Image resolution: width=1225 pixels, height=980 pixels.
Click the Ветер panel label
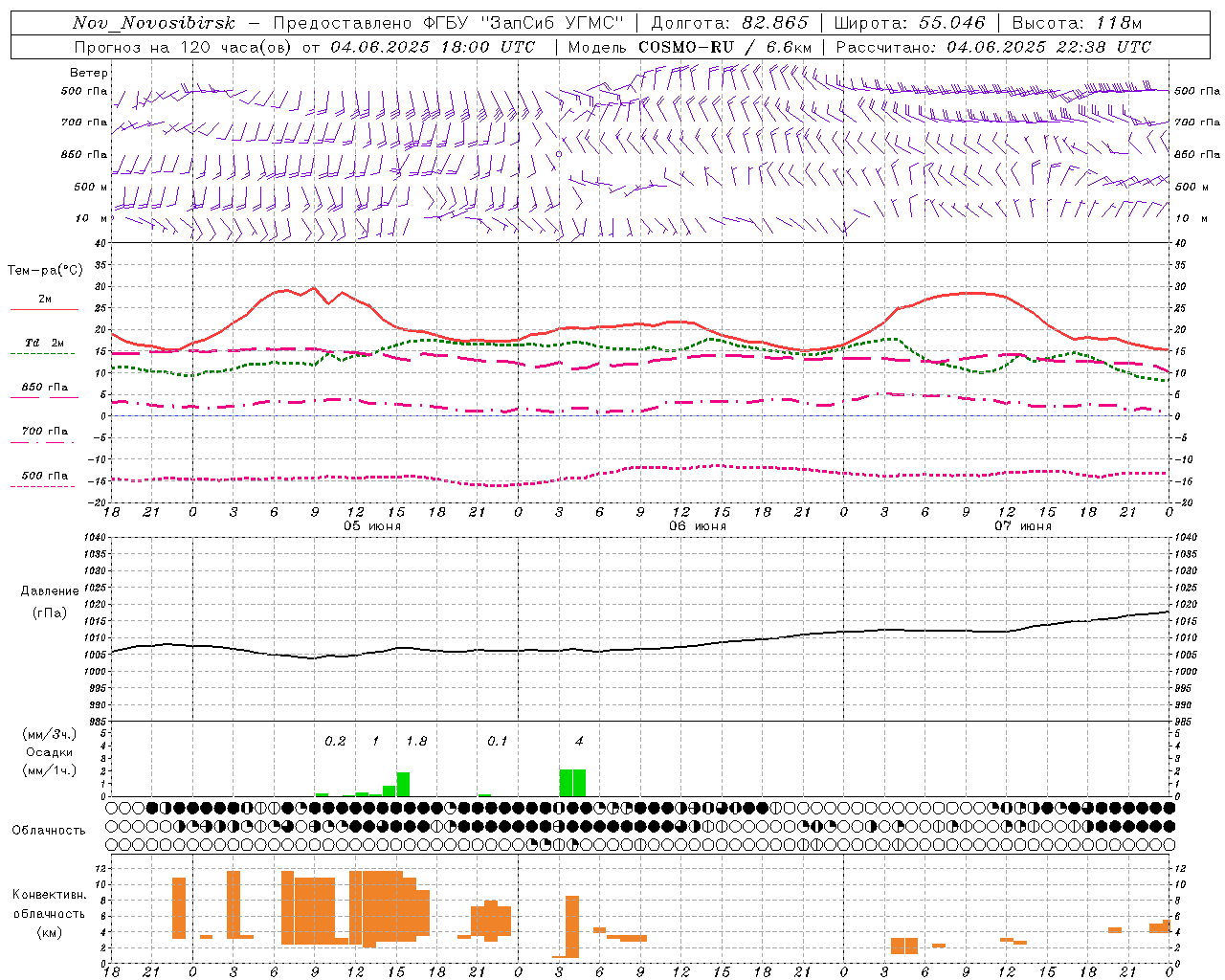89,73
